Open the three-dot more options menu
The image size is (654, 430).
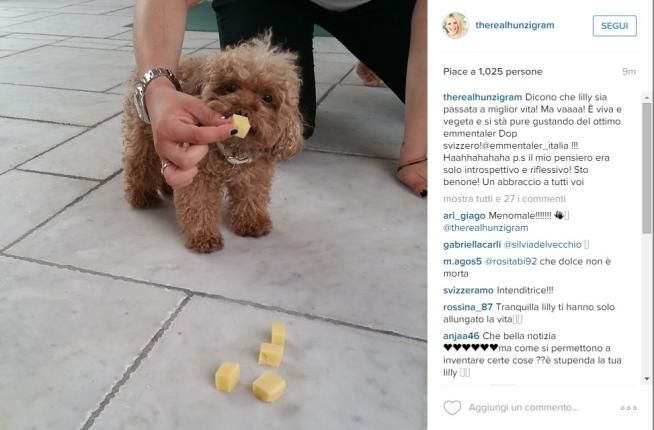pyautogui.click(x=629, y=408)
